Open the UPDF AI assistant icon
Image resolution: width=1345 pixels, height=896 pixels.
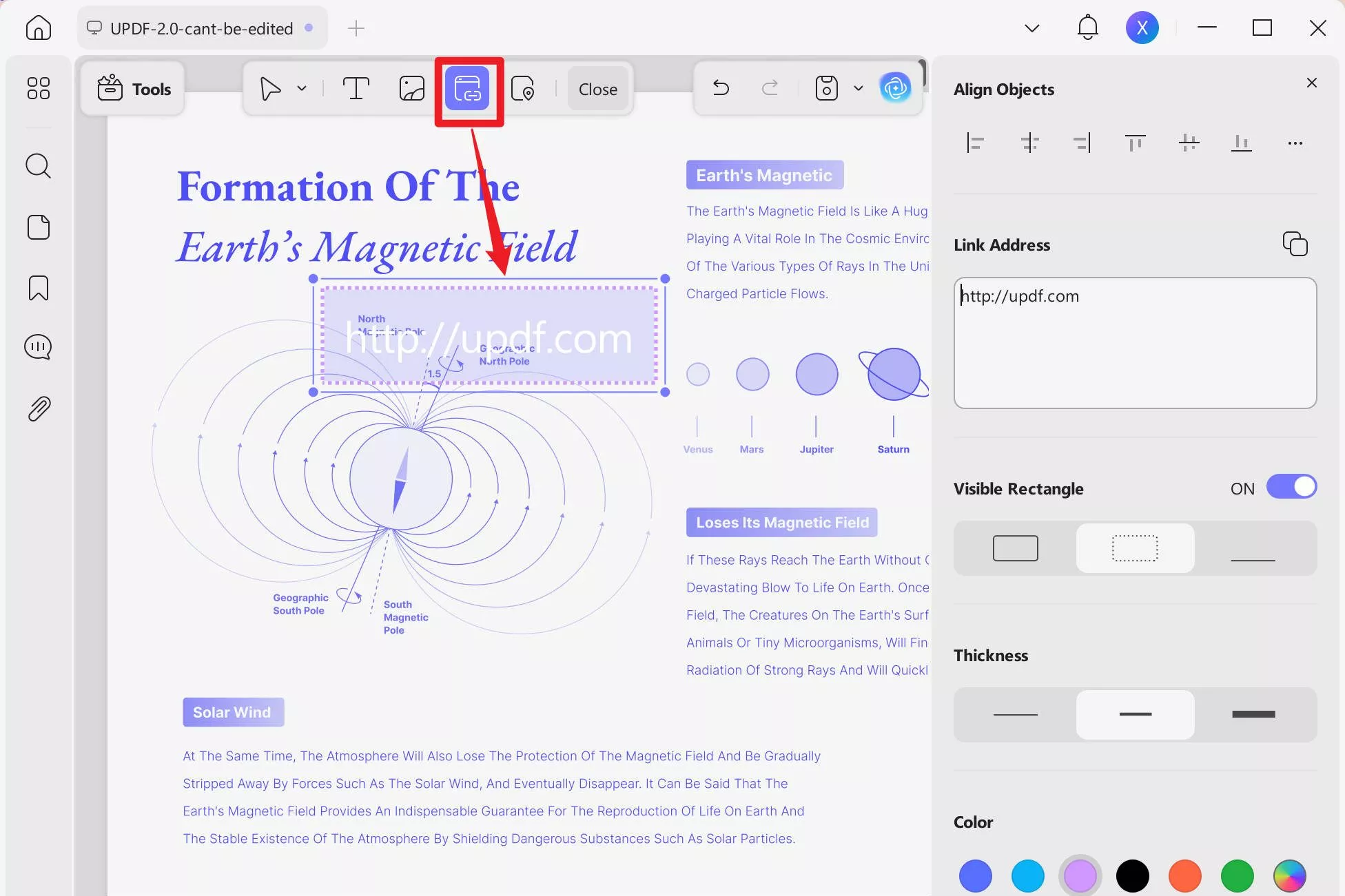coord(895,88)
